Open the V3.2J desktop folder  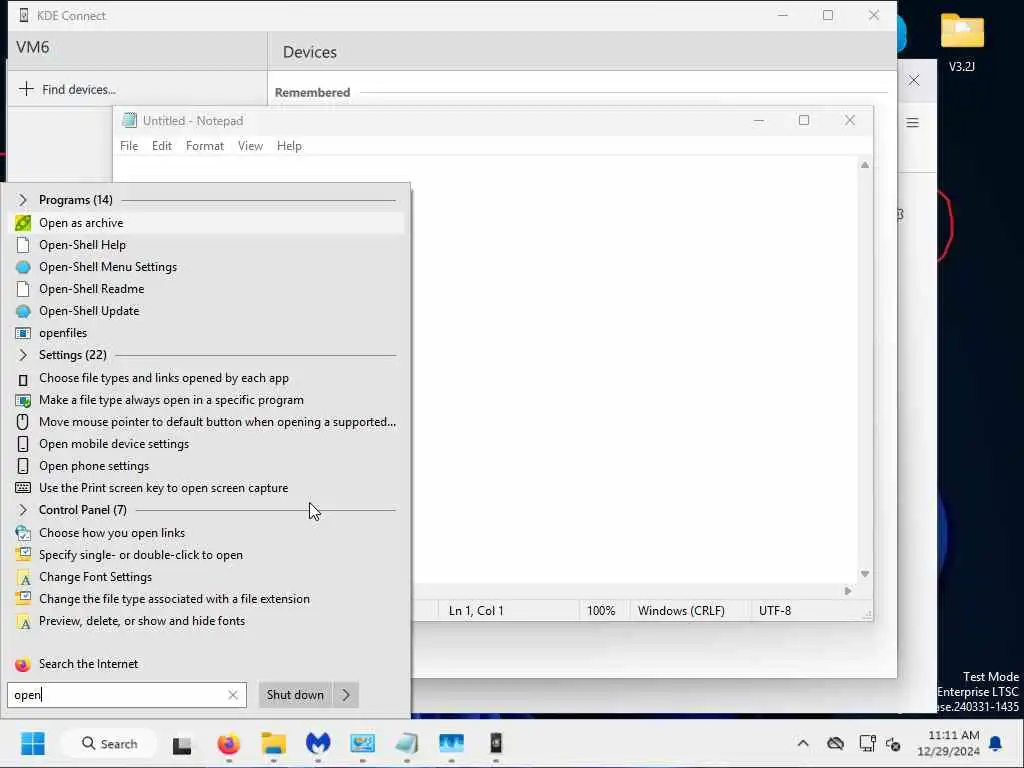pos(962,42)
